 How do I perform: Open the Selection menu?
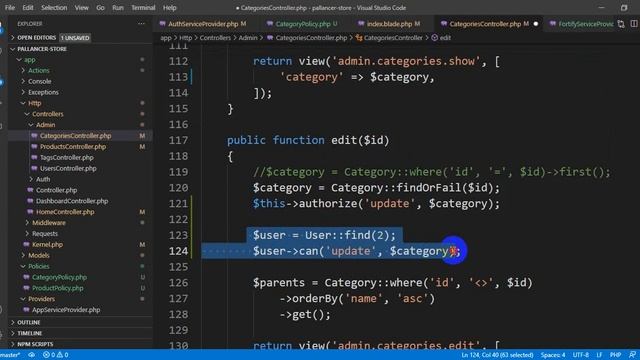54,8
